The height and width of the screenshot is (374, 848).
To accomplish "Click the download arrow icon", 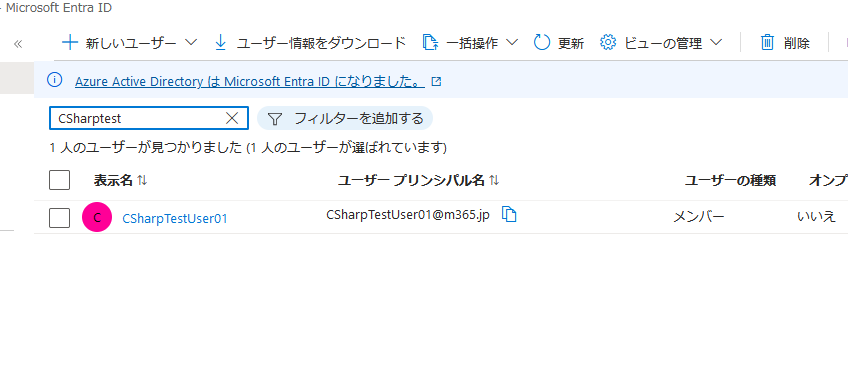I will point(220,43).
